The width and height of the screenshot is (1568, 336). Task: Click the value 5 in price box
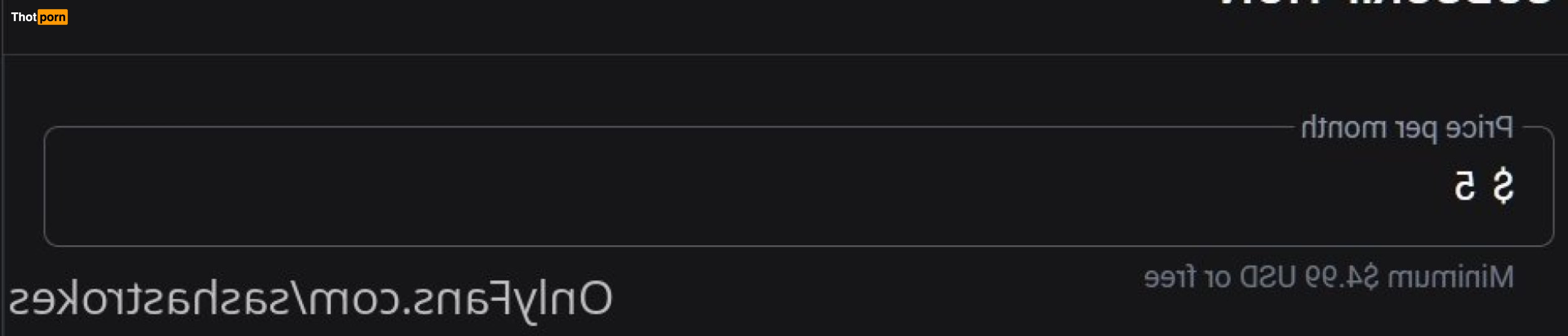[1465, 185]
